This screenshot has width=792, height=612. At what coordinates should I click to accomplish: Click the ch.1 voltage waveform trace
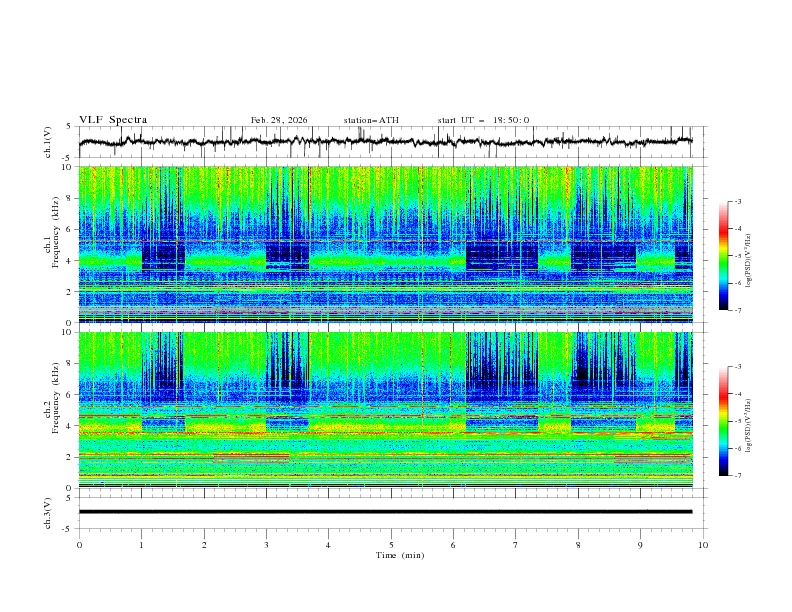click(385, 142)
